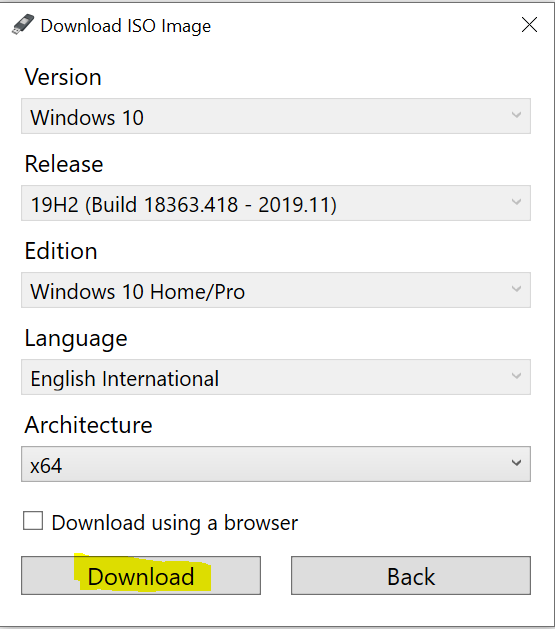This screenshot has height=629, width=555.
Task: Open the Language dropdown showing English International
Action: click(x=276, y=377)
